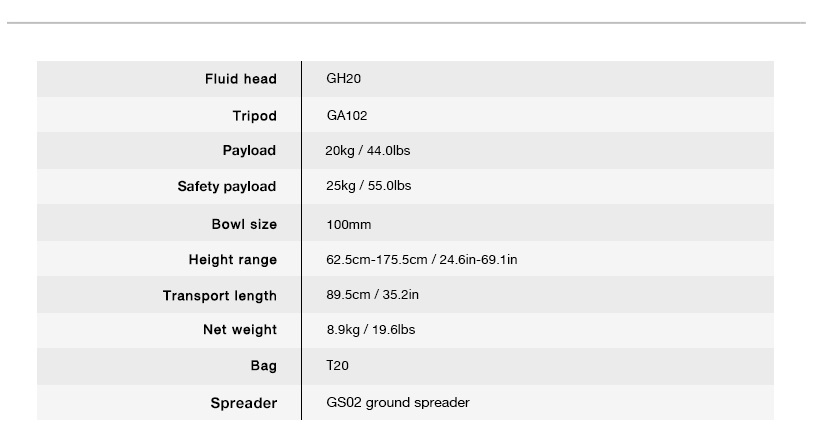
Task: Select the 20kg / 44.0lbs value
Action: pyautogui.click(x=368, y=151)
